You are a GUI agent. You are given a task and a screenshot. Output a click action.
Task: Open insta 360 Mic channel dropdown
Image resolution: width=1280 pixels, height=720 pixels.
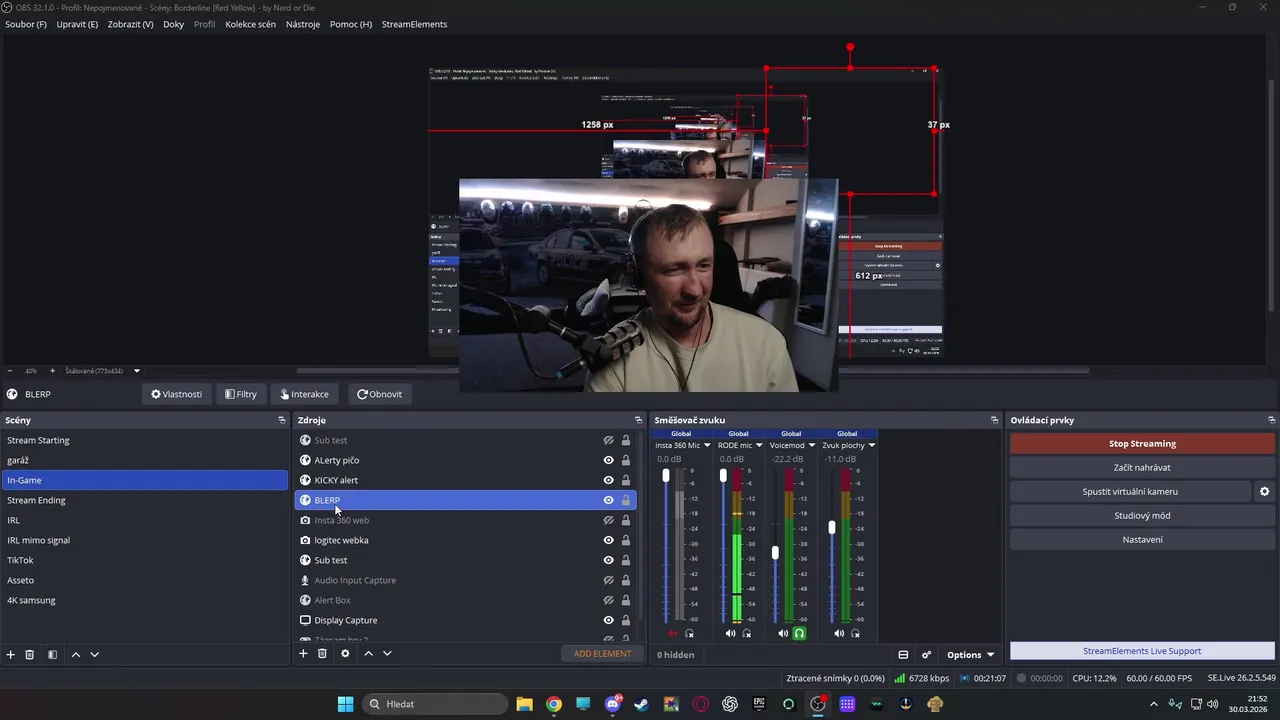(707, 445)
